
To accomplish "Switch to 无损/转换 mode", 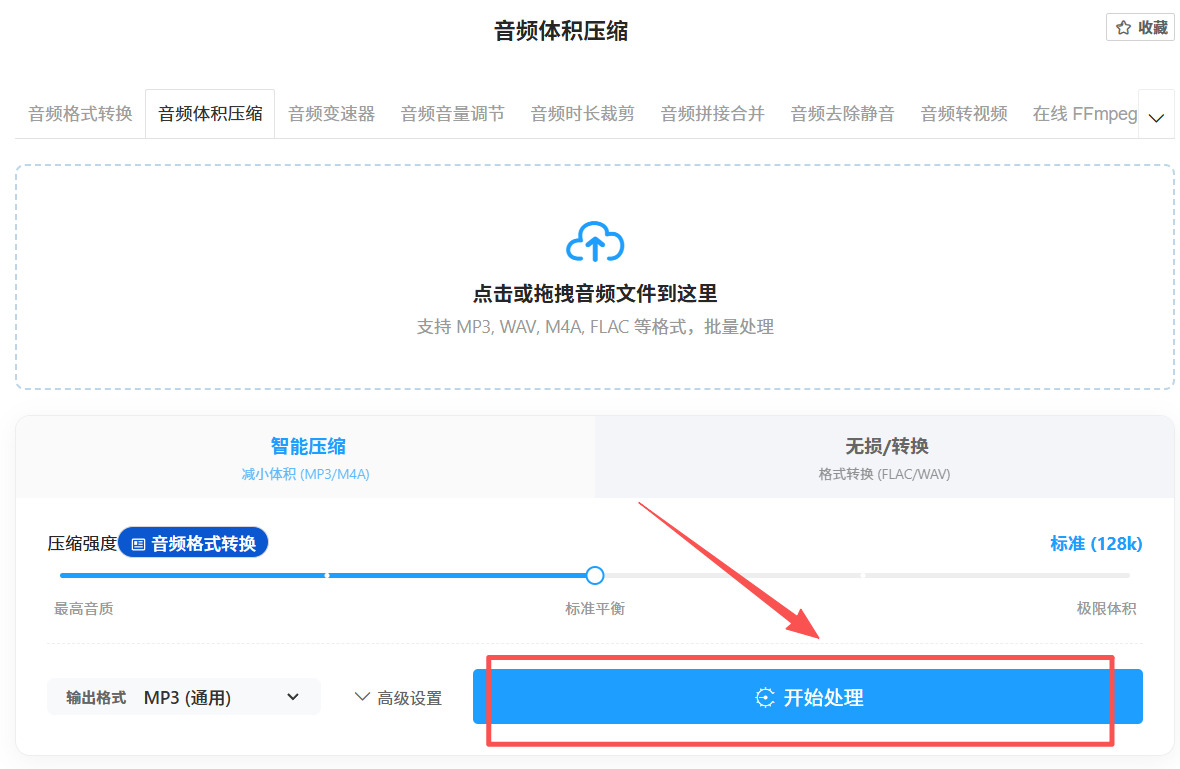I will coord(885,457).
